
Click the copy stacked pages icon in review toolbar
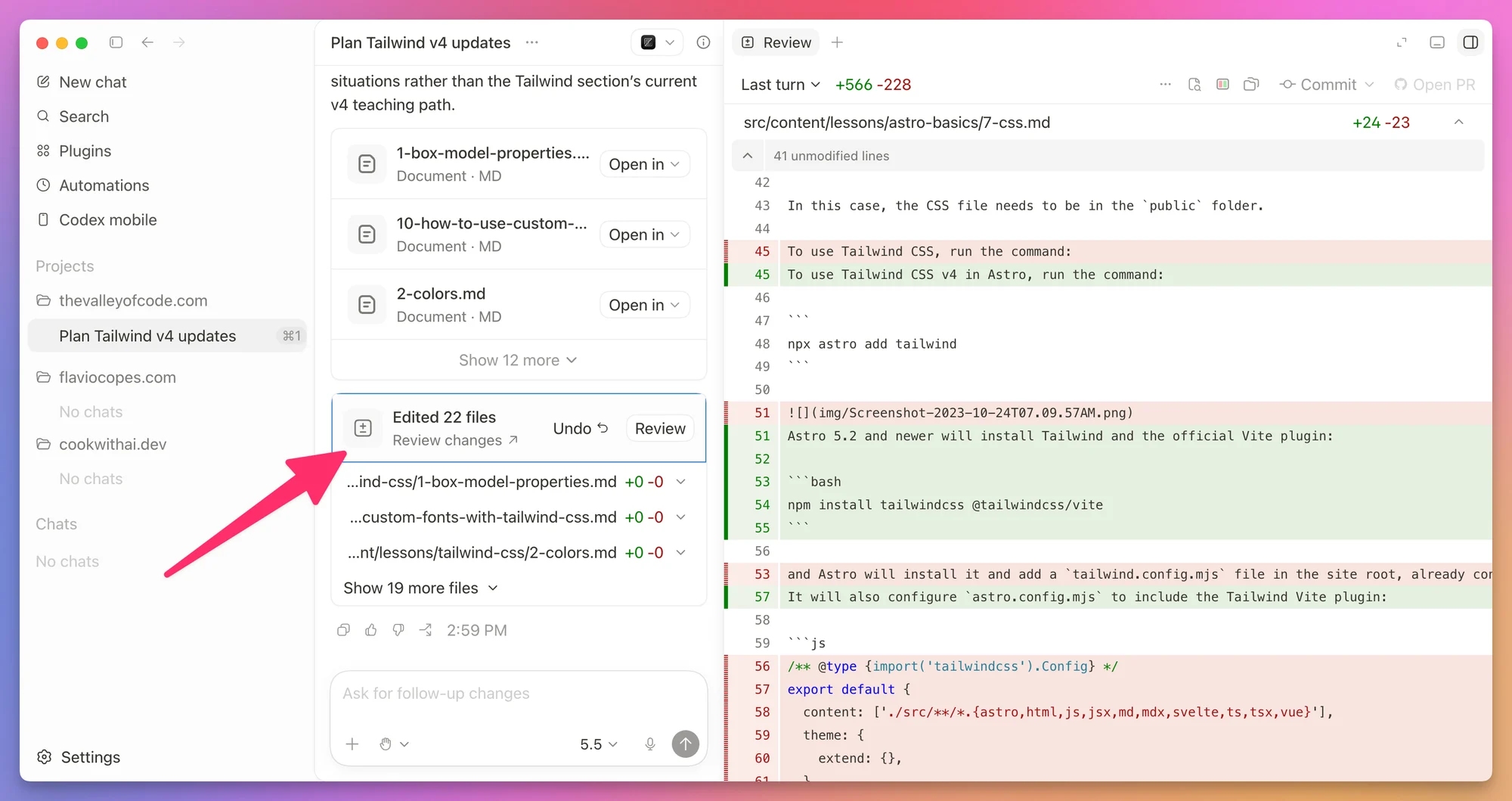coord(1251,85)
